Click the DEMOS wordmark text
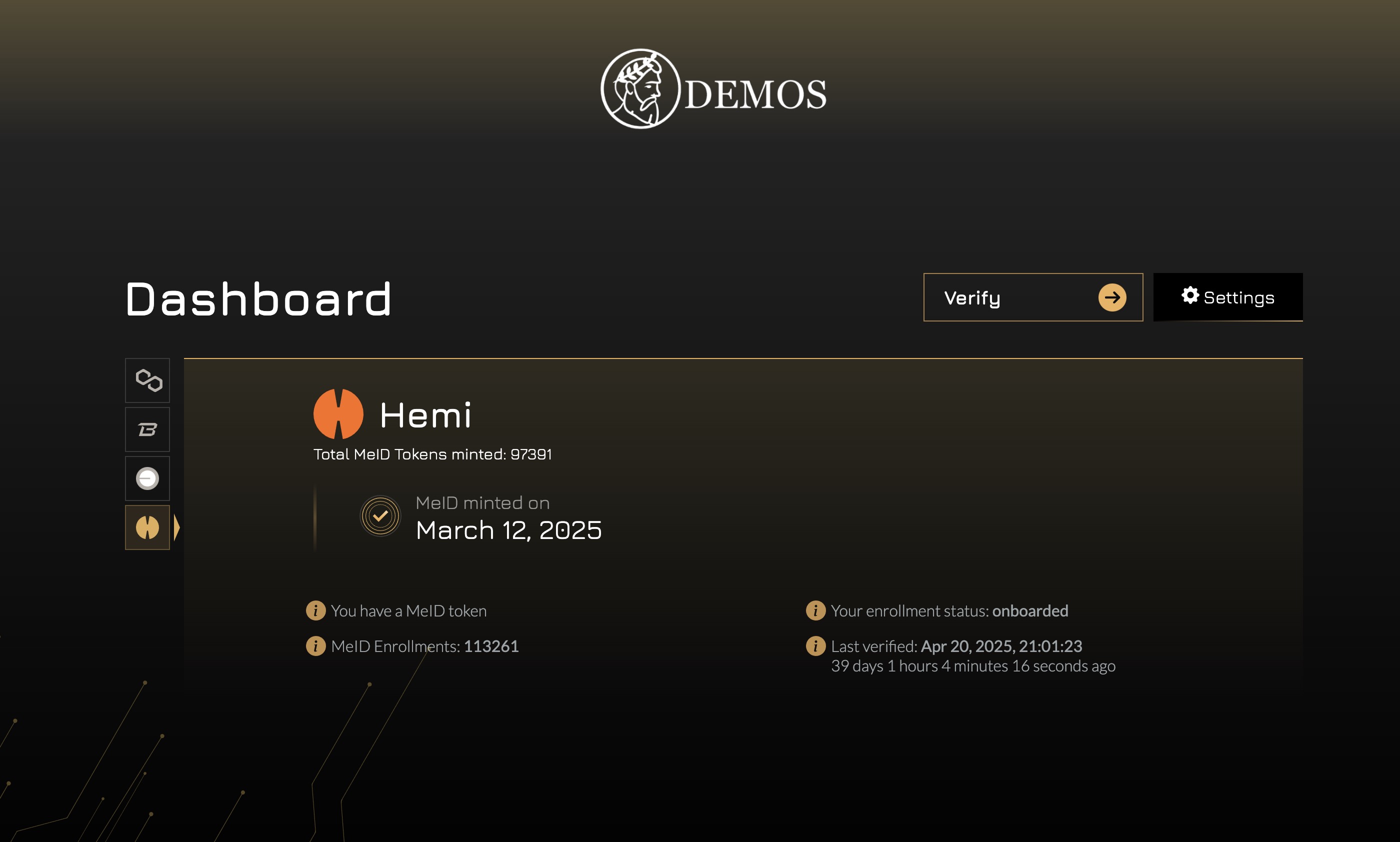The image size is (1400, 842). (755, 94)
